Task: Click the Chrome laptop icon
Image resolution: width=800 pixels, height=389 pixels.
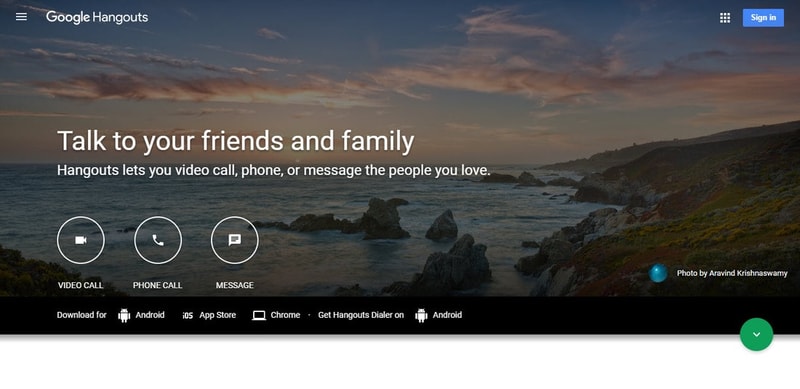Action: click(x=259, y=315)
